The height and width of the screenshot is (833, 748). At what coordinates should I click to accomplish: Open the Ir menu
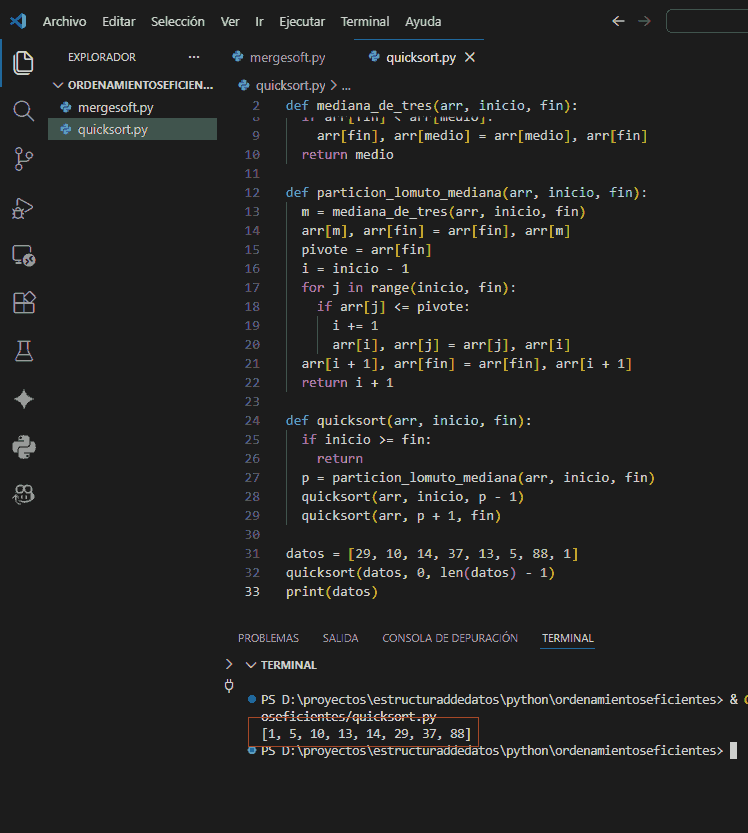[259, 21]
